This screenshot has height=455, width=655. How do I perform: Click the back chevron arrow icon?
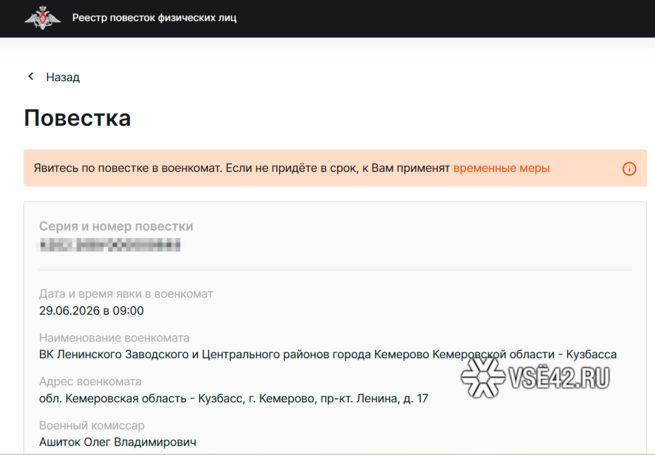(x=31, y=77)
